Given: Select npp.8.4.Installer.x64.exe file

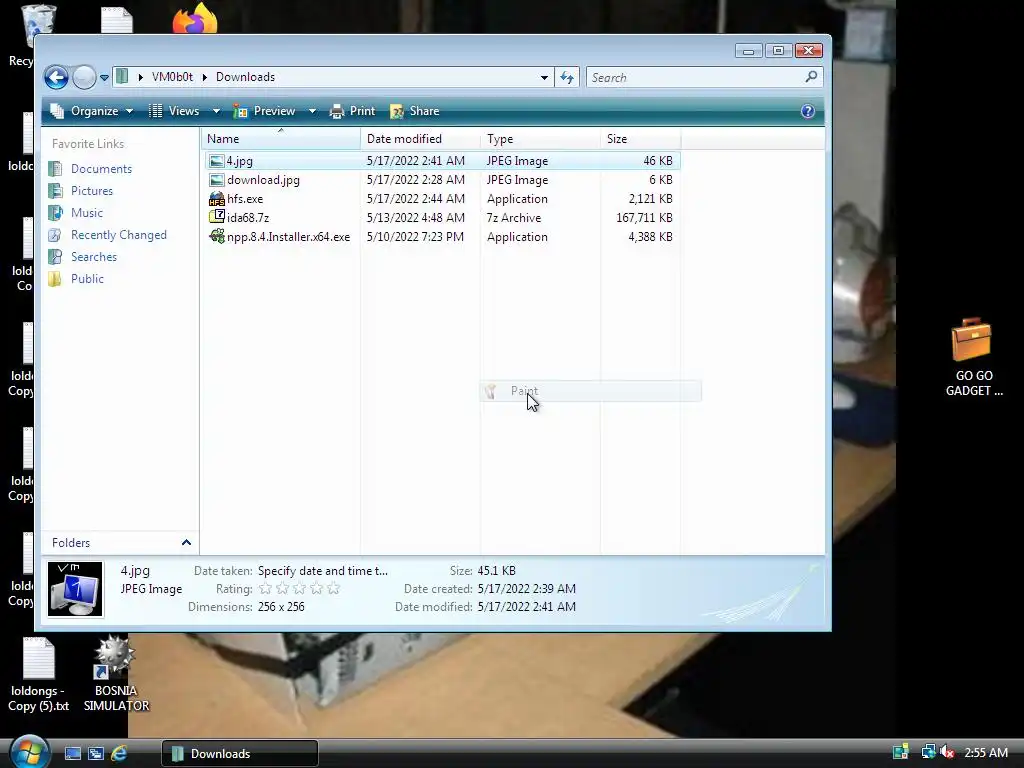Looking at the screenshot, I should (442, 236).
